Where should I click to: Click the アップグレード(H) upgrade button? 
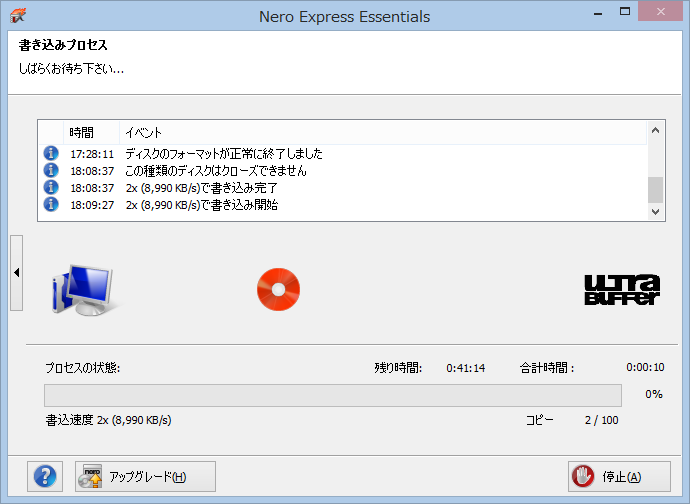[x=145, y=476]
